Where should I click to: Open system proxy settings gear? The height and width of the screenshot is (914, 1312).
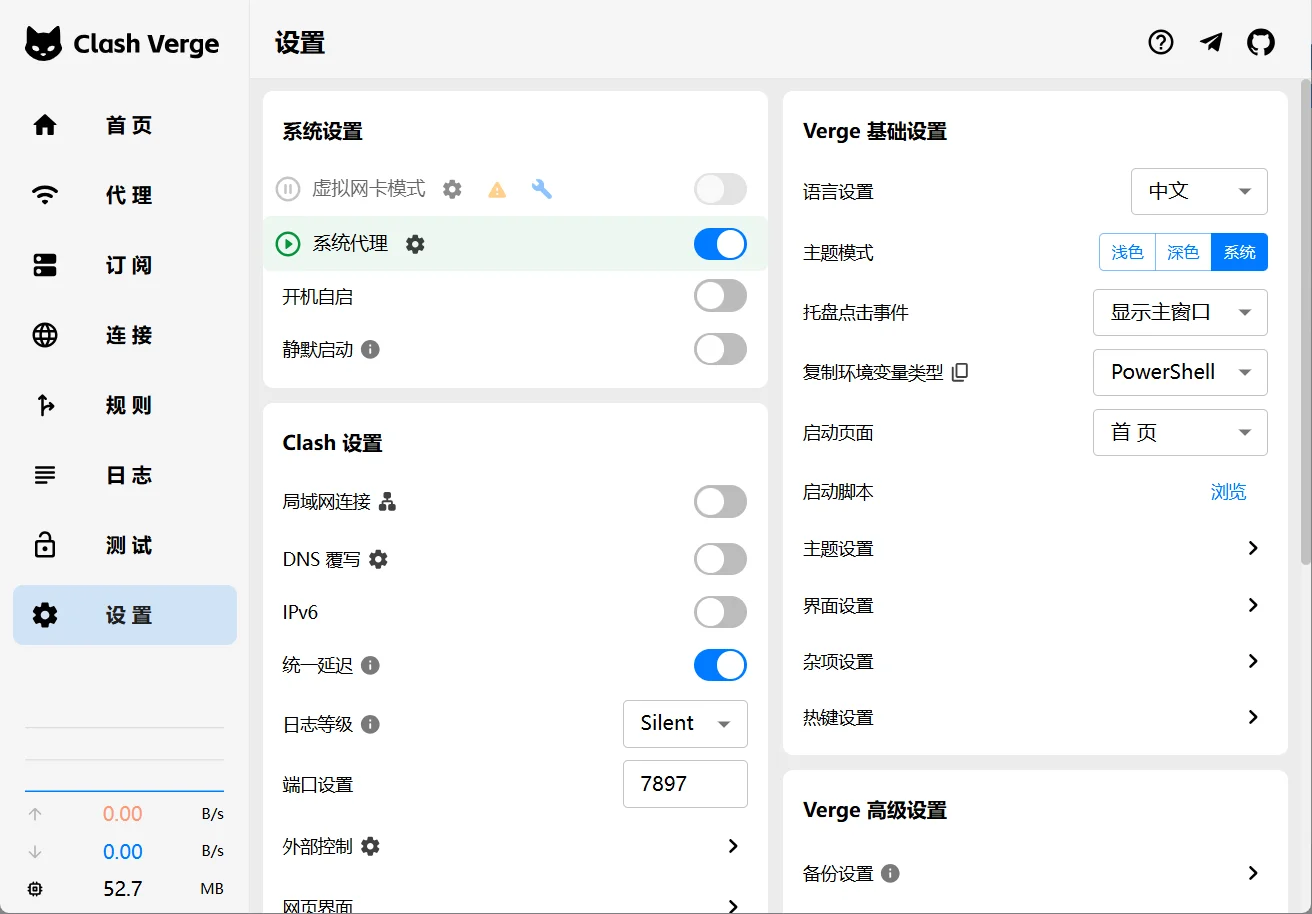coord(415,243)
